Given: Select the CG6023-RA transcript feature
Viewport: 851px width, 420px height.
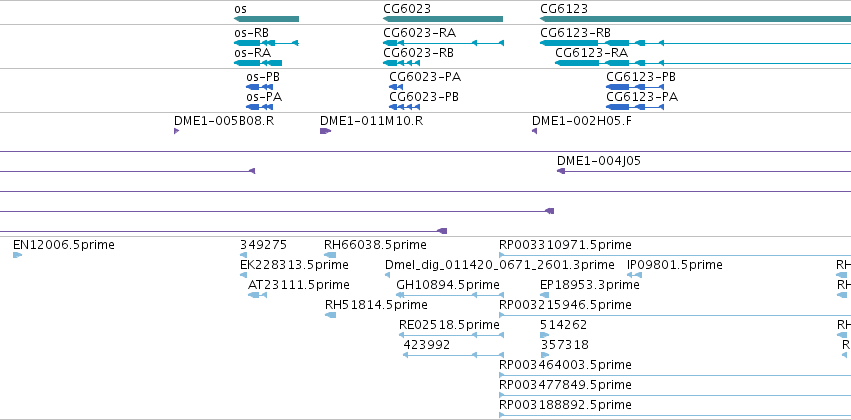Looking at the screenshot, I should tap(443, 43).
